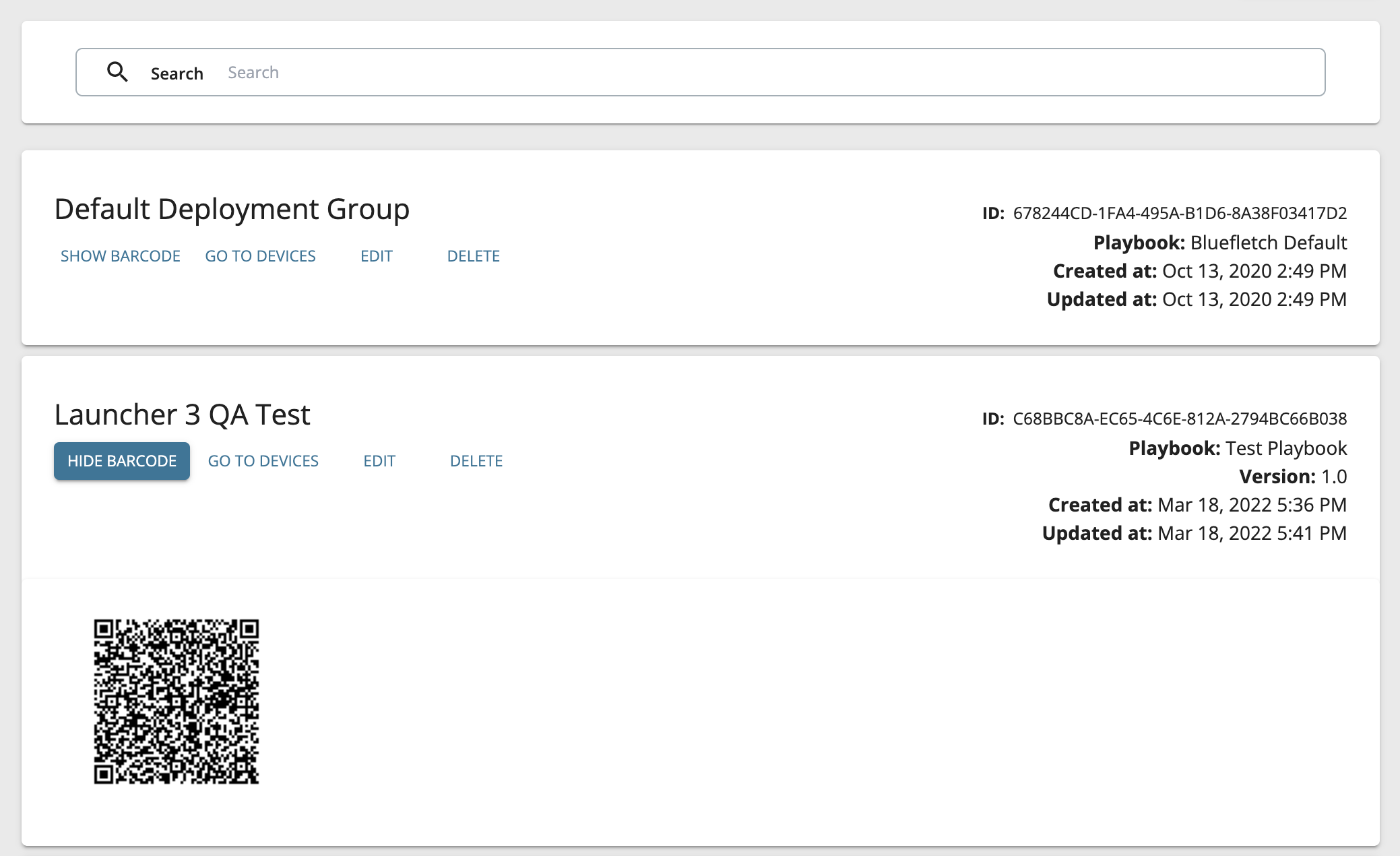The height and width of the screenshot is (856, 1400).
Task: Click the magnifying glass search icon
Action: tap(117, 72)
